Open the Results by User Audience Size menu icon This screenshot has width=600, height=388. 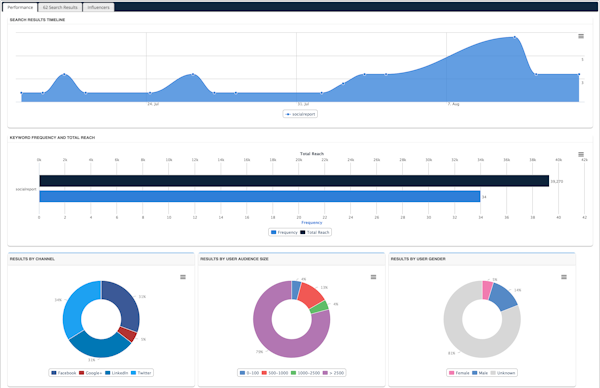coord(373,277)
